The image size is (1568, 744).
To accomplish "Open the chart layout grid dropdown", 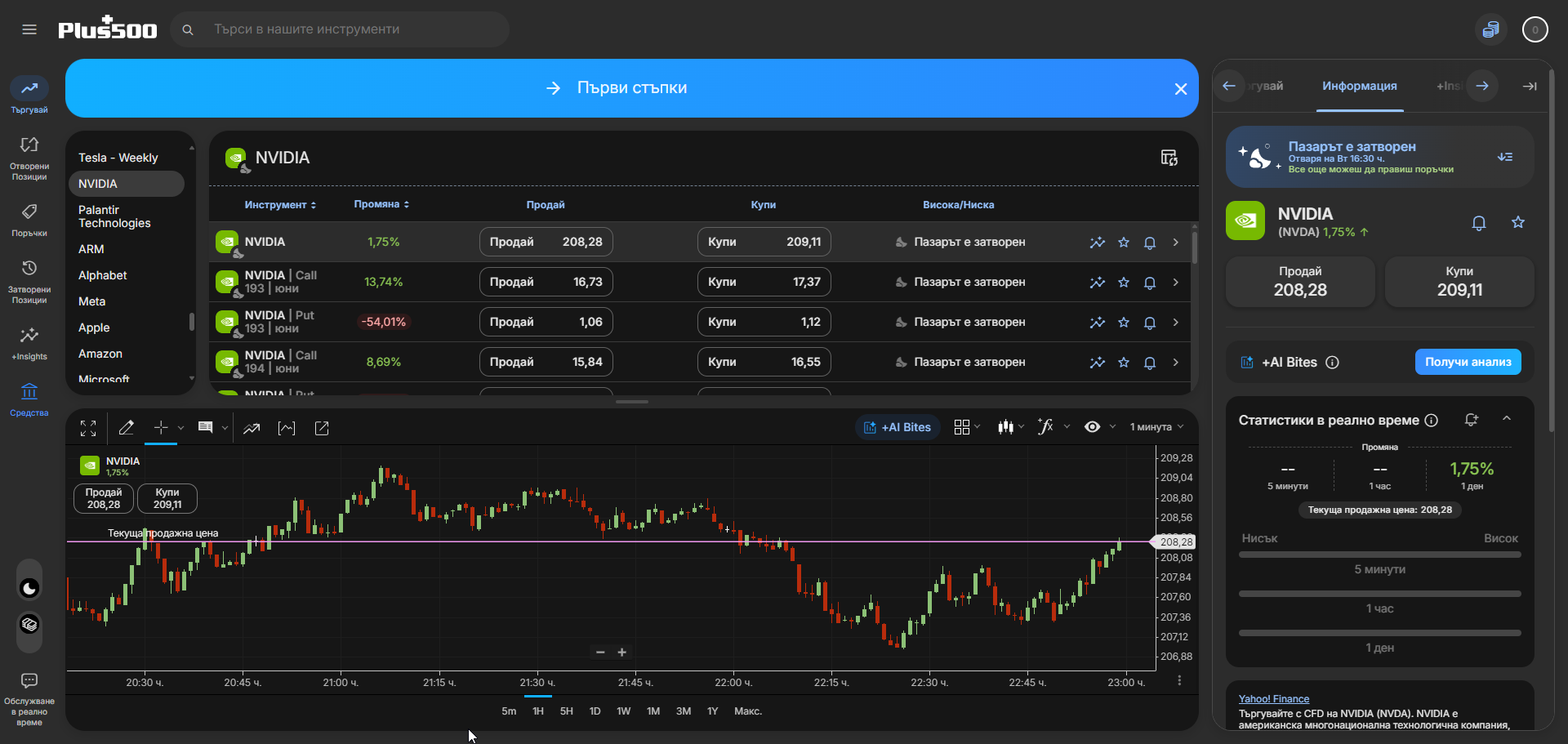I will pyautogui.click(x=967, y=427).
